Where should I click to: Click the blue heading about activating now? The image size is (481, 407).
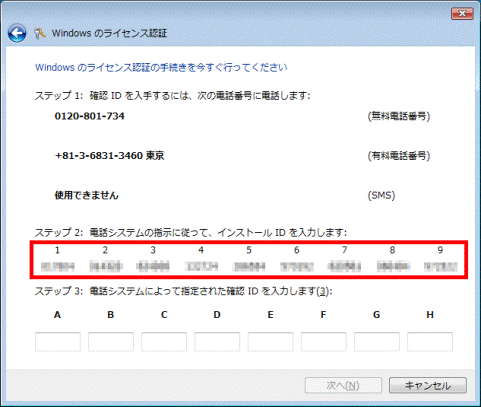tap(161, 68)
